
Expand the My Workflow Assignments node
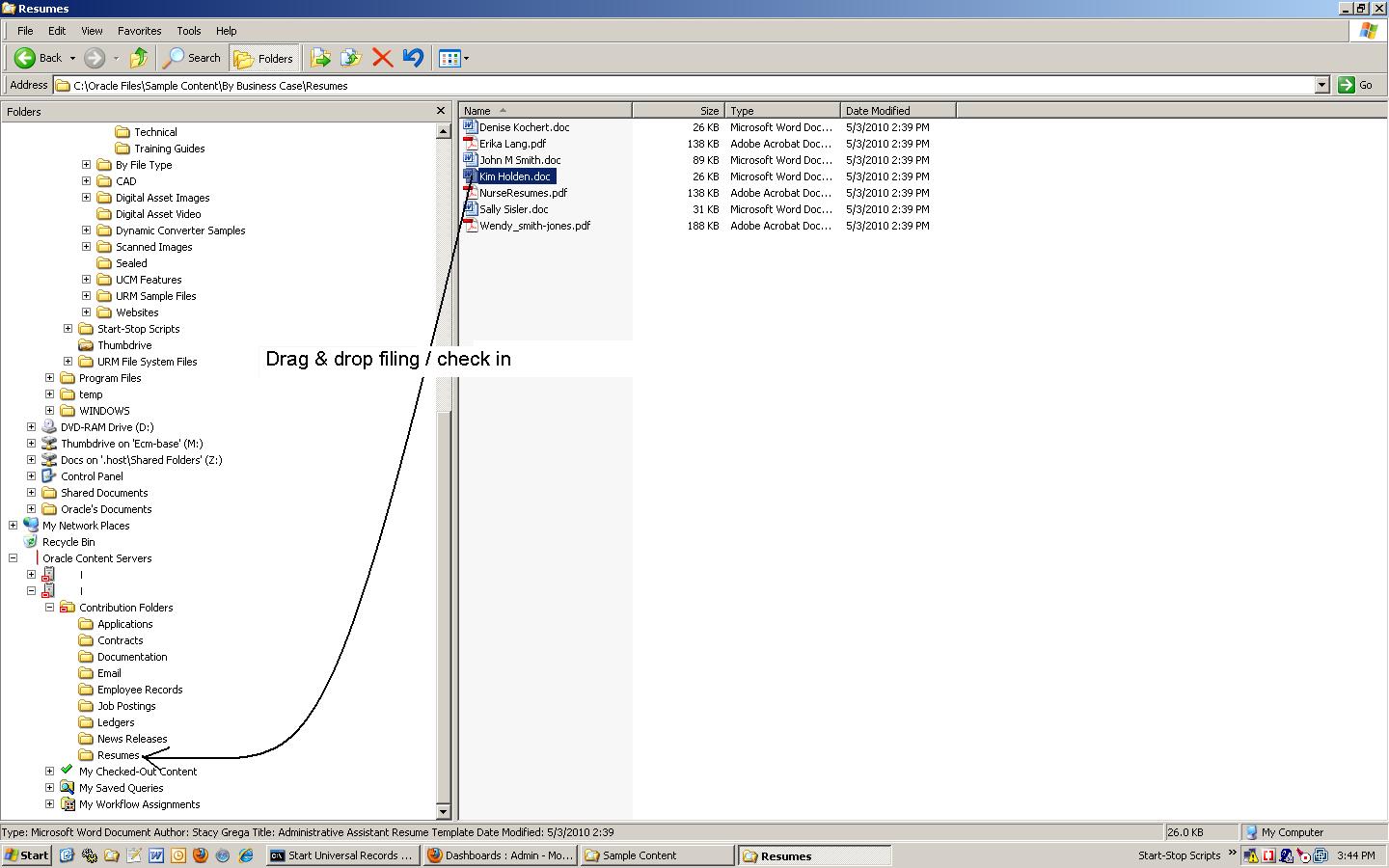49,803
